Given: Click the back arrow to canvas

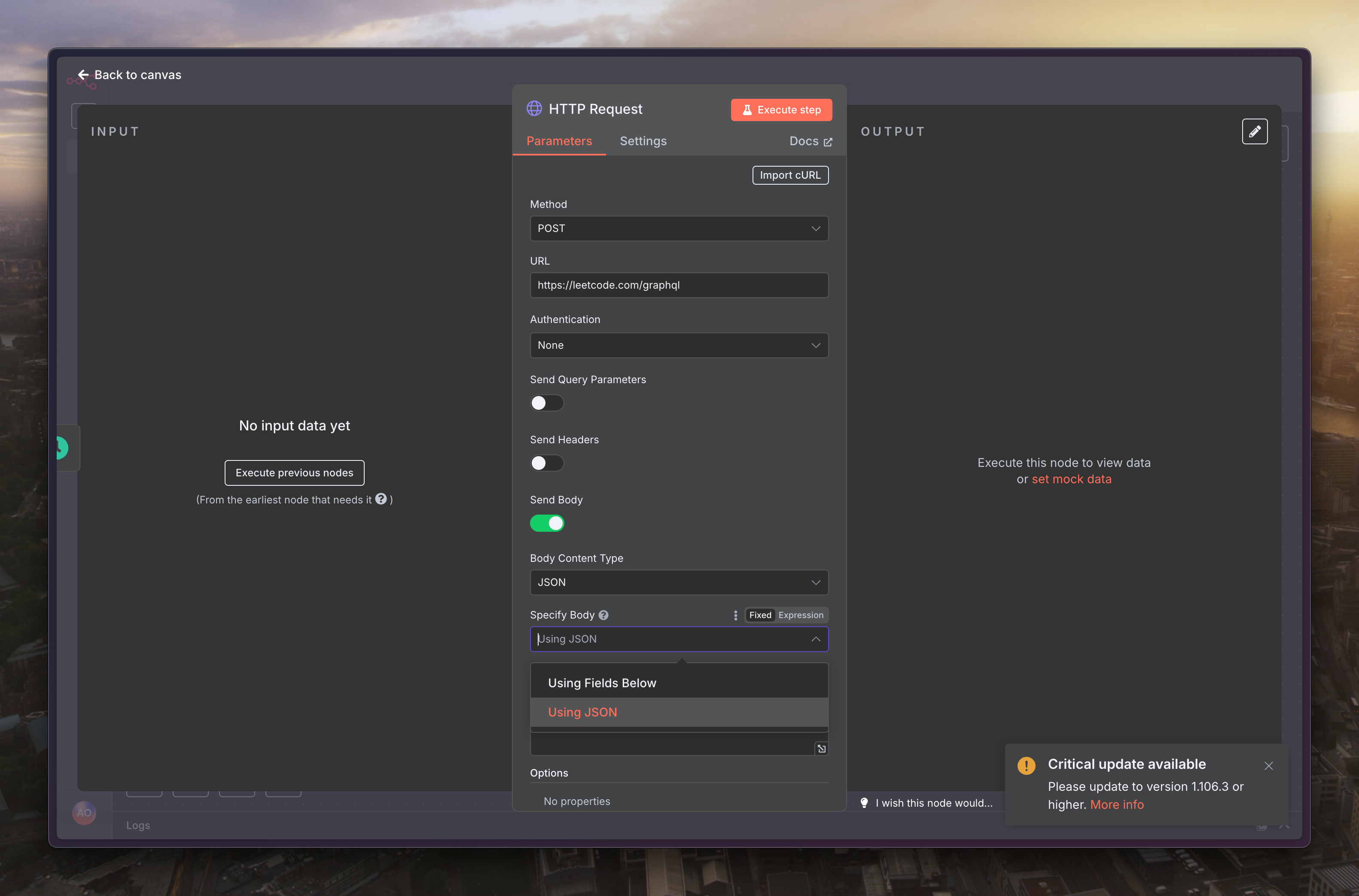Looking at the screenshot, I should click(83, 75).
